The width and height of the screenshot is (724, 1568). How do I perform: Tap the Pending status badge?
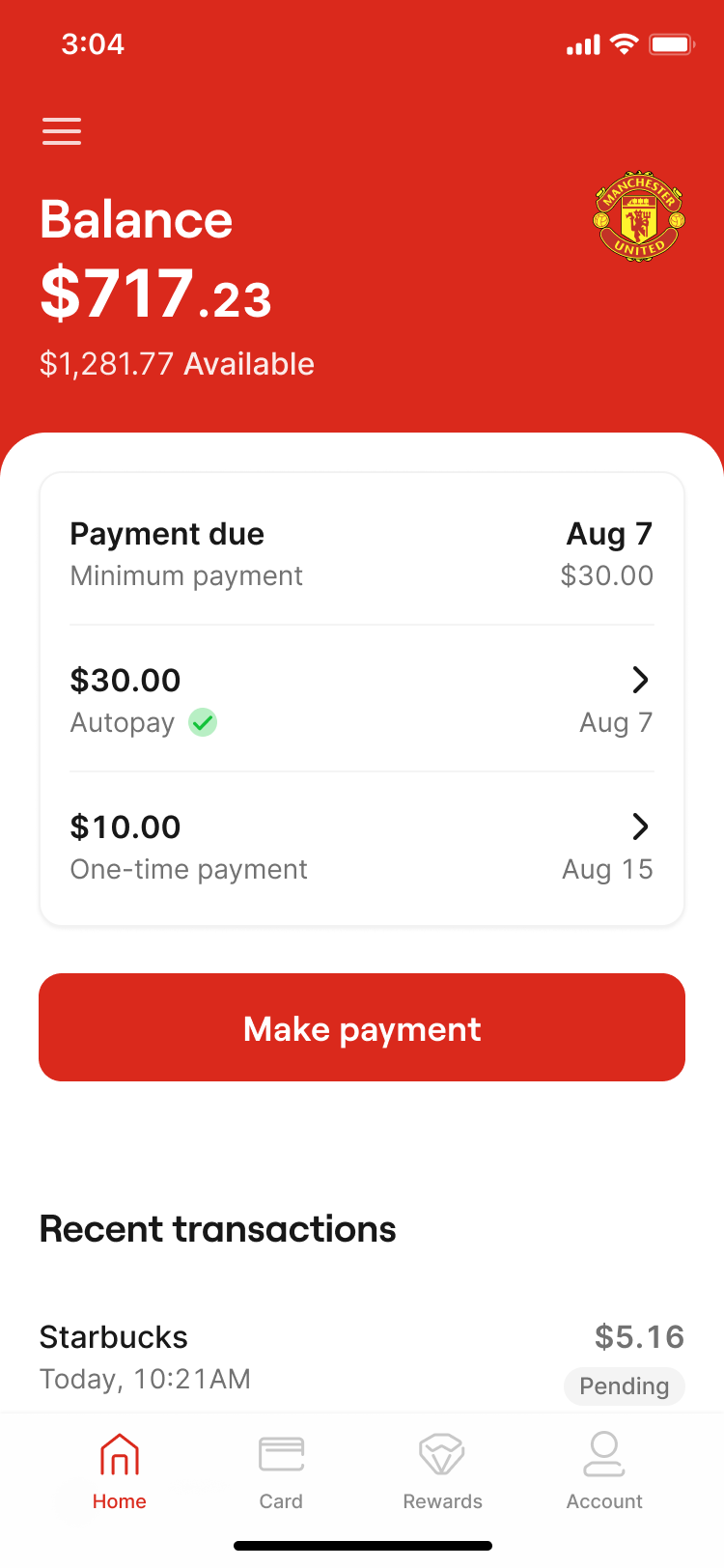pyautogui.click(x=625, y=1386)
